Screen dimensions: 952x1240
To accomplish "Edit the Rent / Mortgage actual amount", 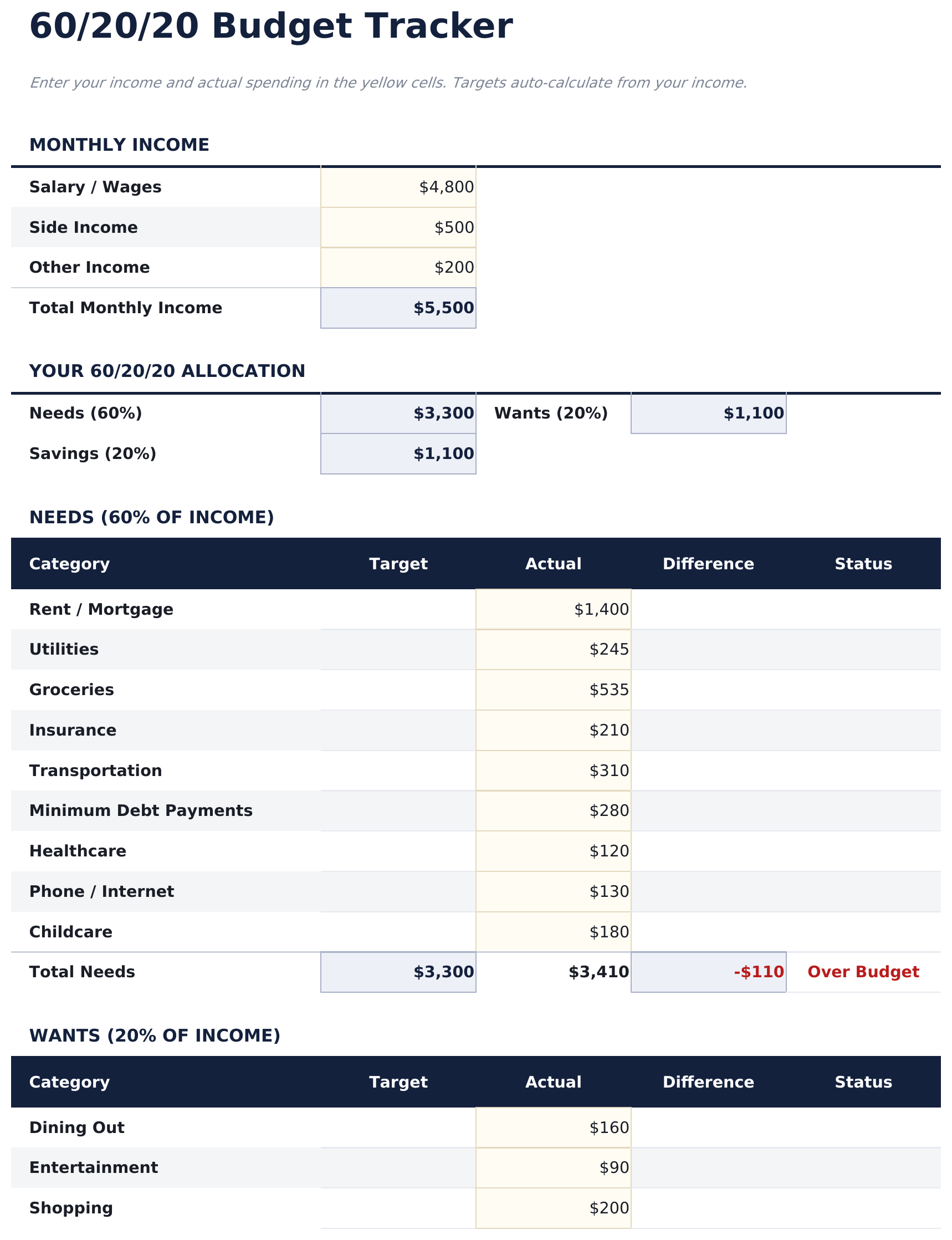I will coord(553,609).
